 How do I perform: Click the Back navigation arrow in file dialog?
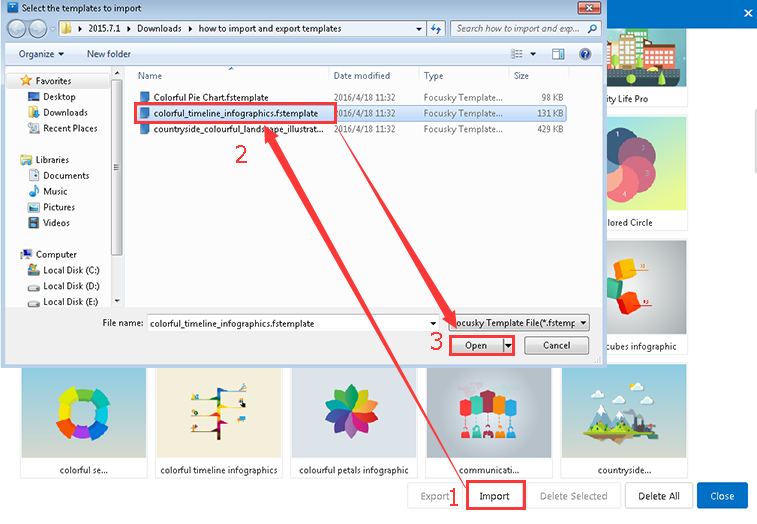tap(17, 29)
